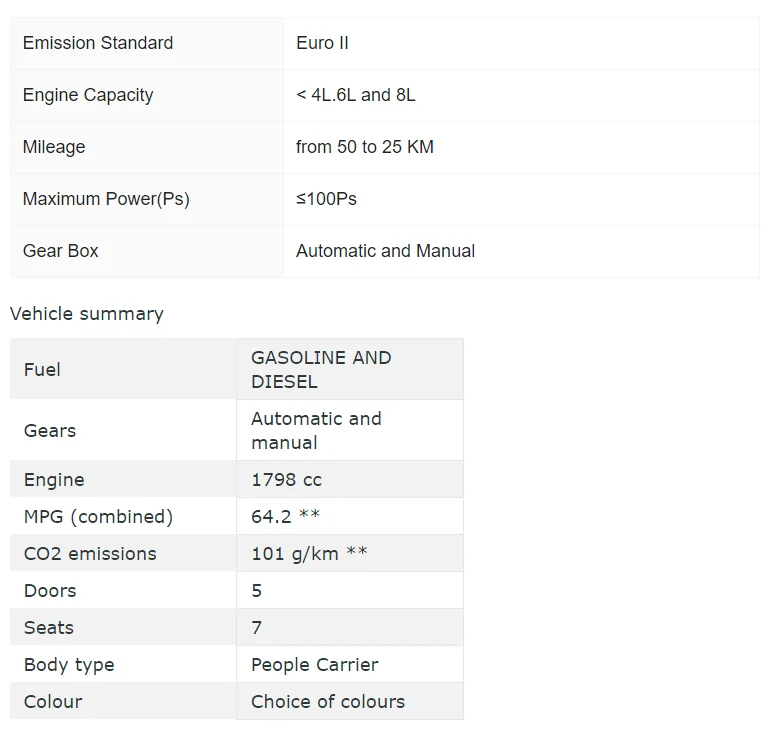Viewport: 774px width, 736px height.
Task: Select the ≤100Ps value cell
Action: pos(326,199)
